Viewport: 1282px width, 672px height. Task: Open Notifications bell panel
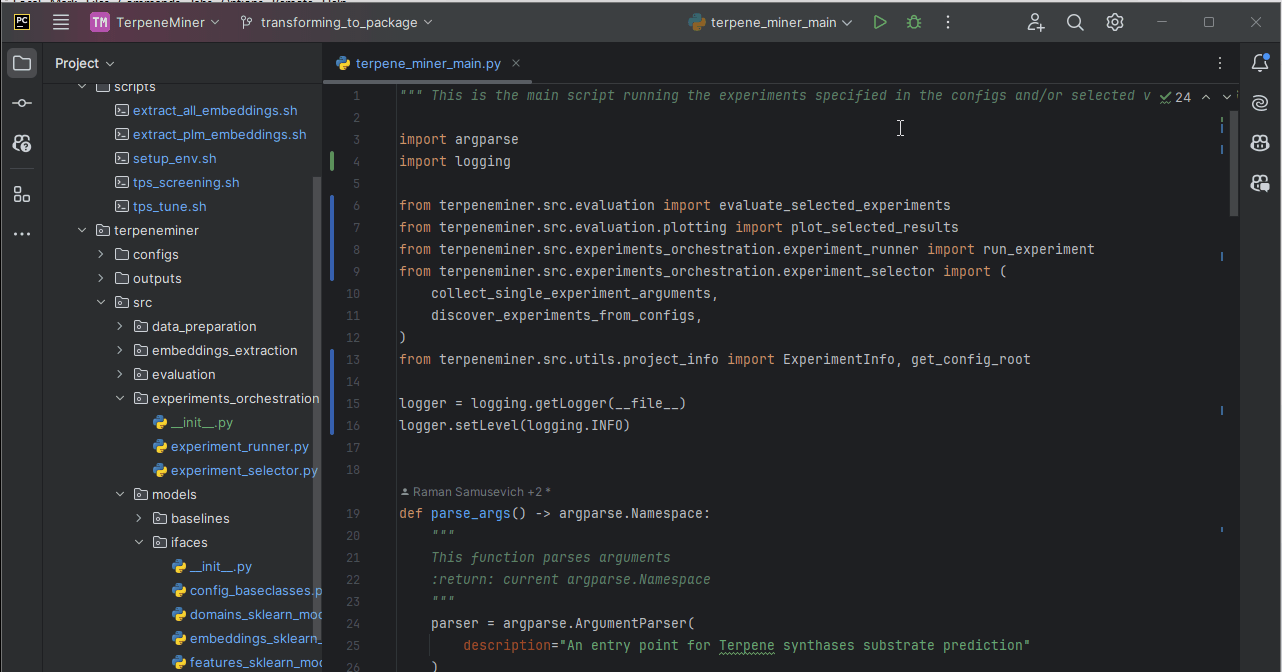(x=1260, y=63)
